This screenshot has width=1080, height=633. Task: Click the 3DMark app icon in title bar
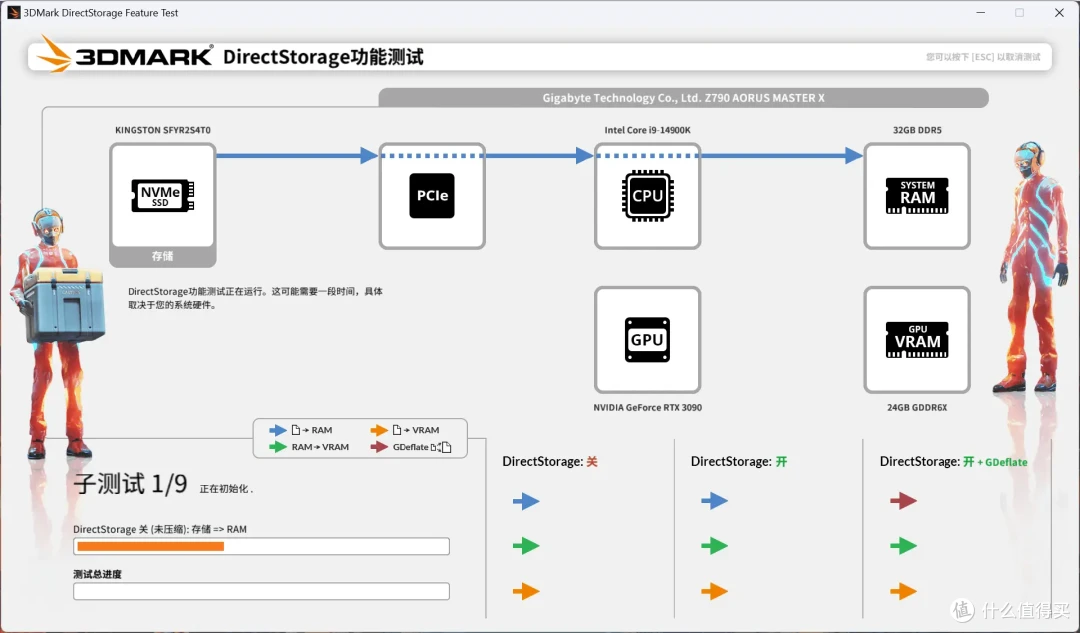pyautogui.click(x=14, y=12)
